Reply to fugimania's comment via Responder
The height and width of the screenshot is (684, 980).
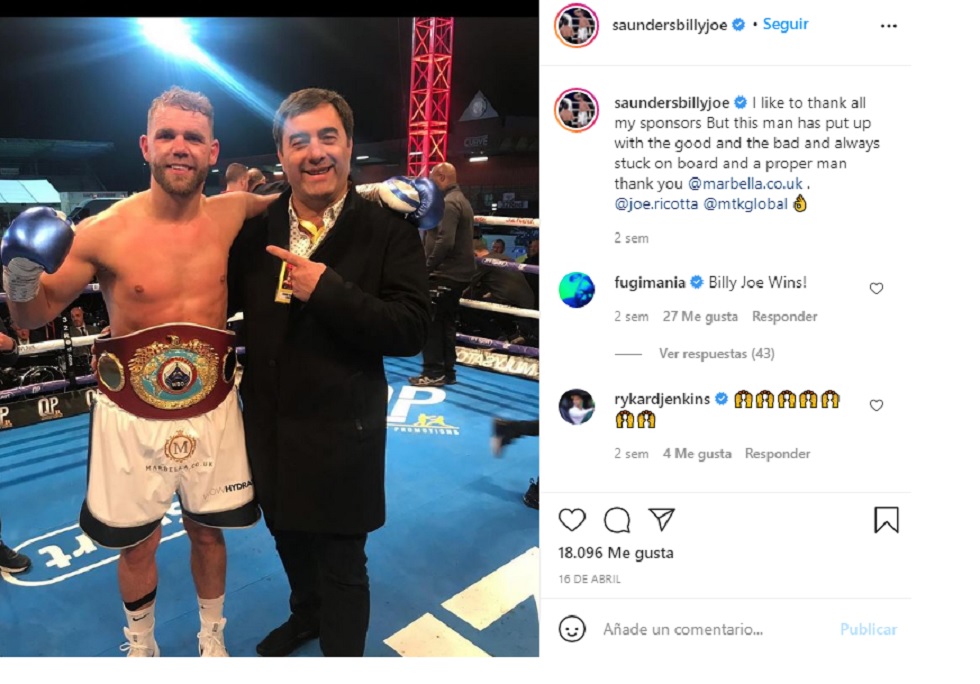[x=784, y=316]
